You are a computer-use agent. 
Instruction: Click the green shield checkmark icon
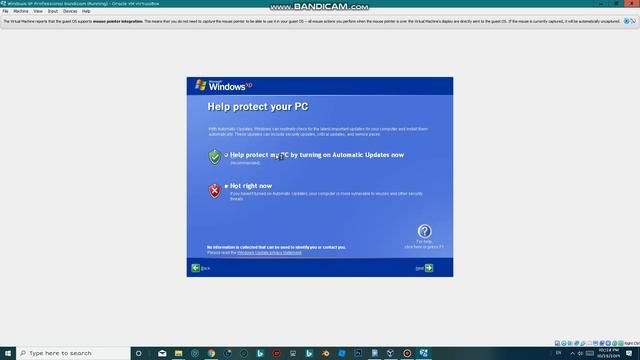pos(215,157)
